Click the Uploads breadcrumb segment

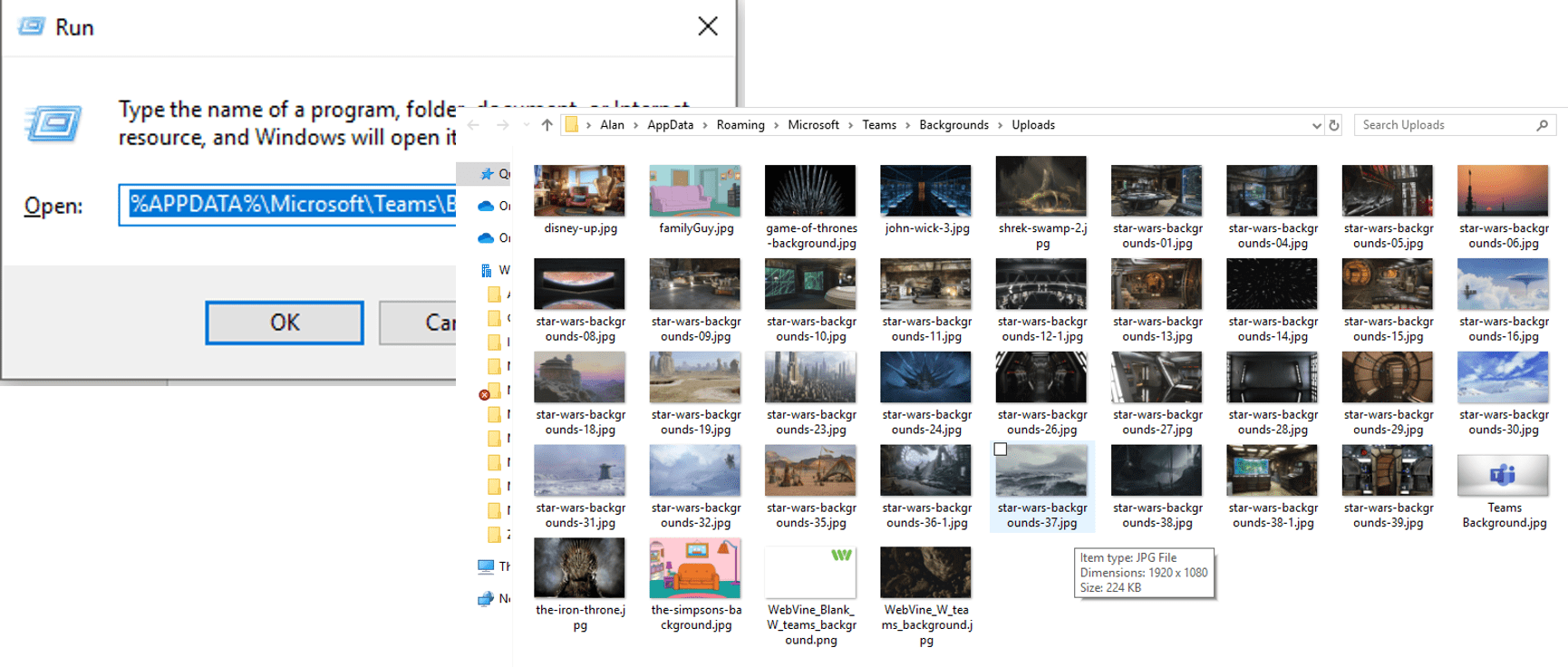(1033, 125)
